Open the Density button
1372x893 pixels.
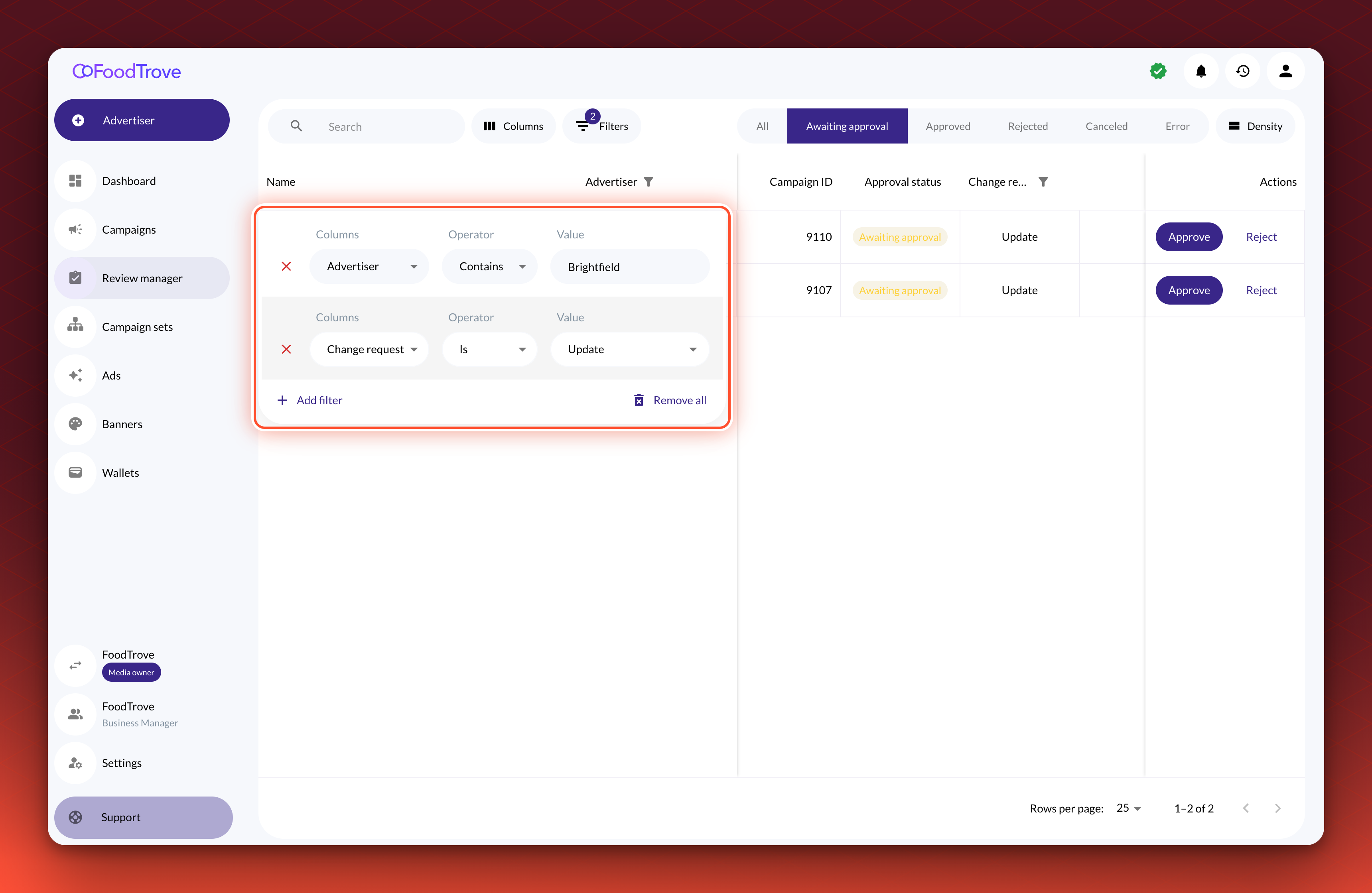[1256, 126]
